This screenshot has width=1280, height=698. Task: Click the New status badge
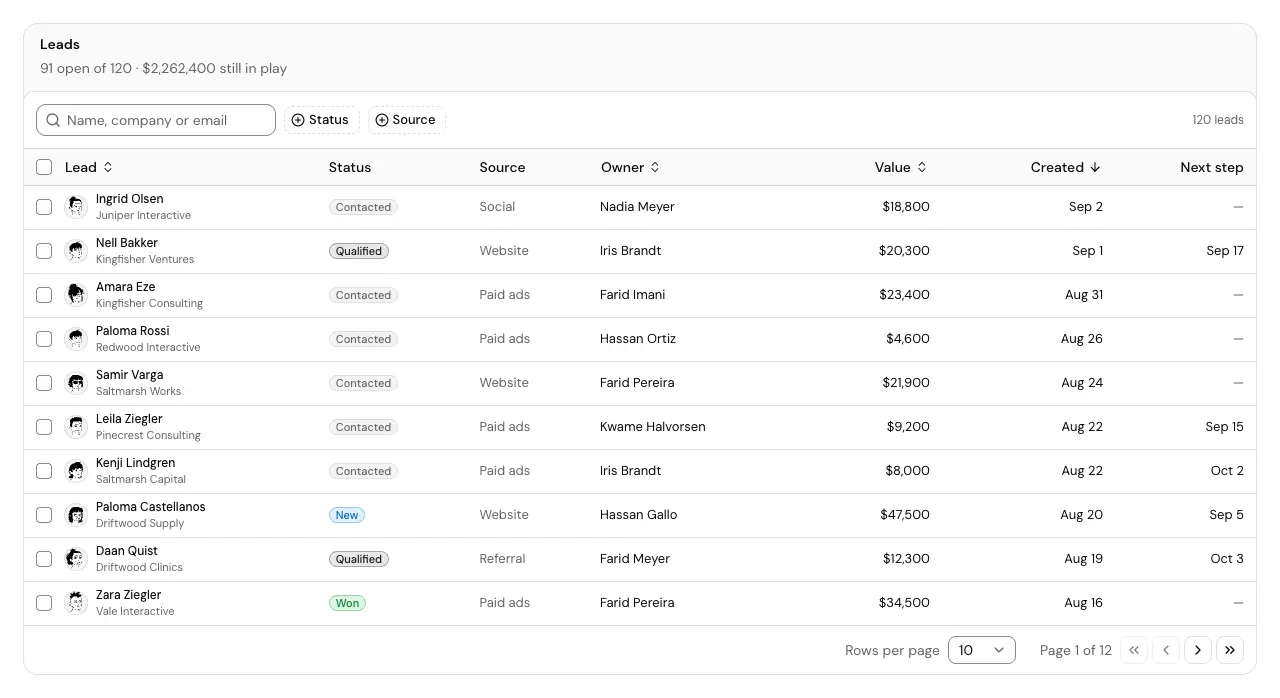tap(347, 515)
